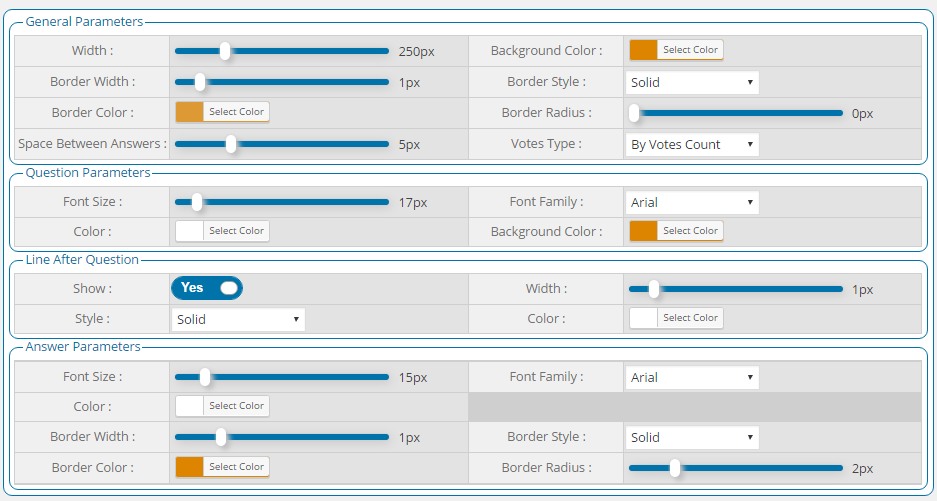Viewport: 937px width, 501px height.
Task: Click Answer Color white swatch
Action: (x=189, y=406)
